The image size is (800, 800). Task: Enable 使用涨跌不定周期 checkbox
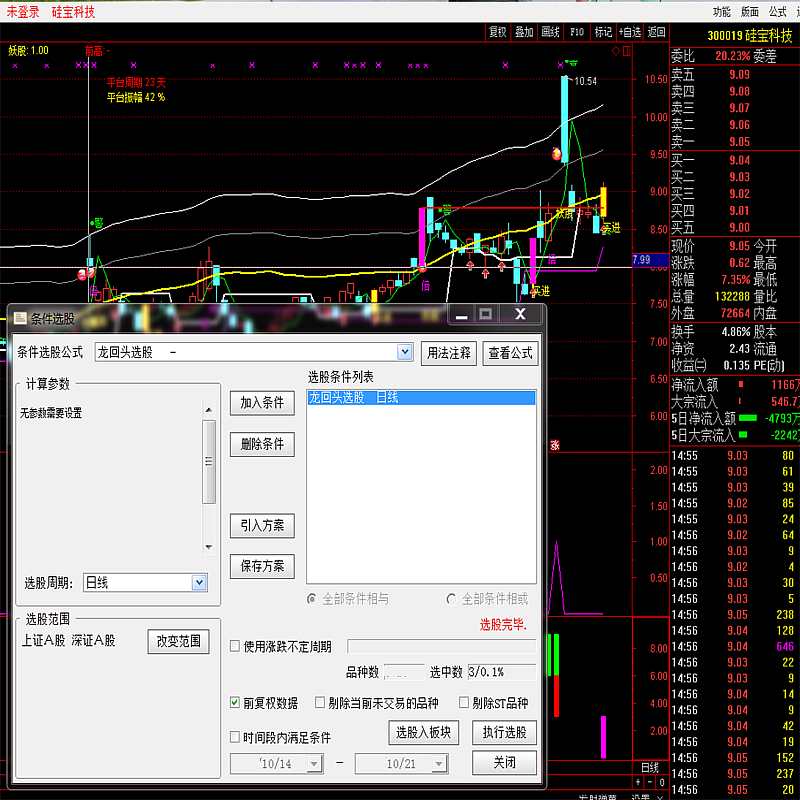pos(235,647)
